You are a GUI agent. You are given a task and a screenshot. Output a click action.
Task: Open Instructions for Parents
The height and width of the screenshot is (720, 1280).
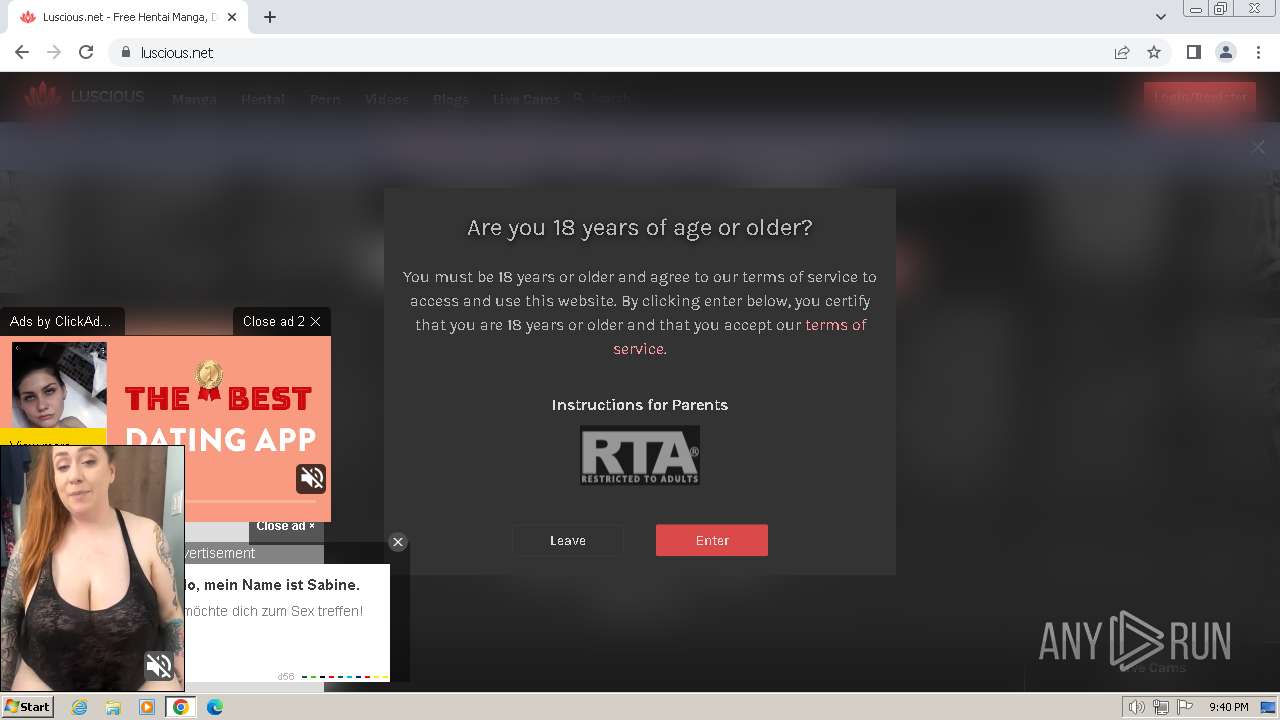[640, 405]
